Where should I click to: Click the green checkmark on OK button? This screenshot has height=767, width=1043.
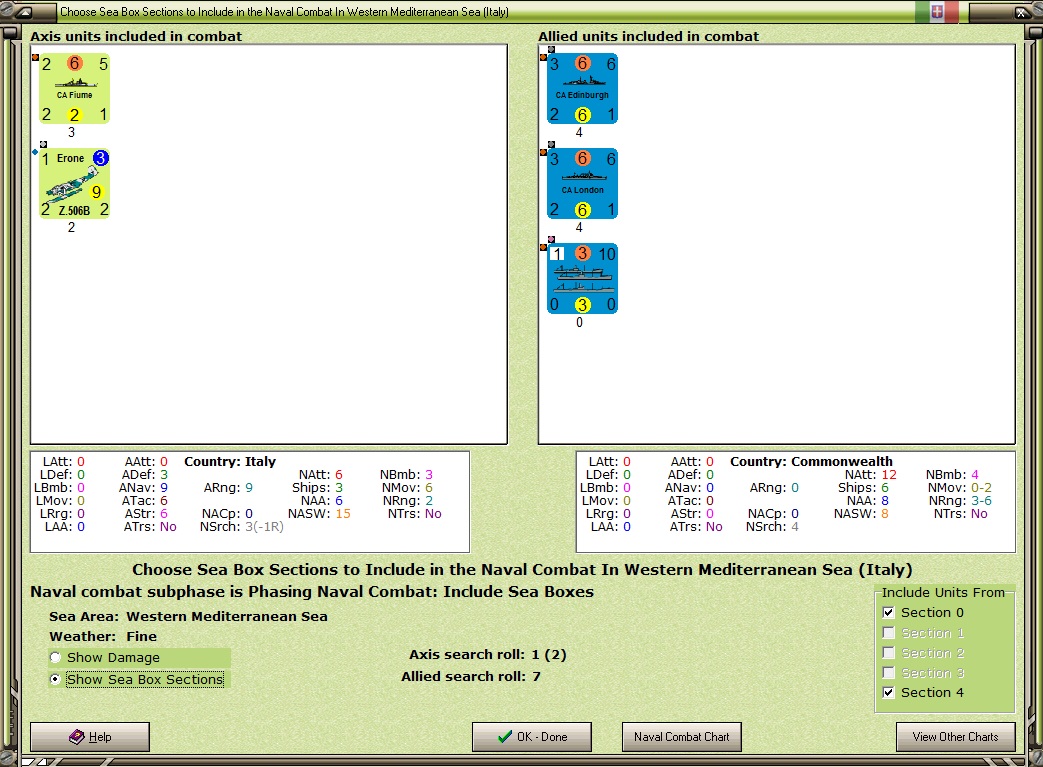(x=505, y=736)
